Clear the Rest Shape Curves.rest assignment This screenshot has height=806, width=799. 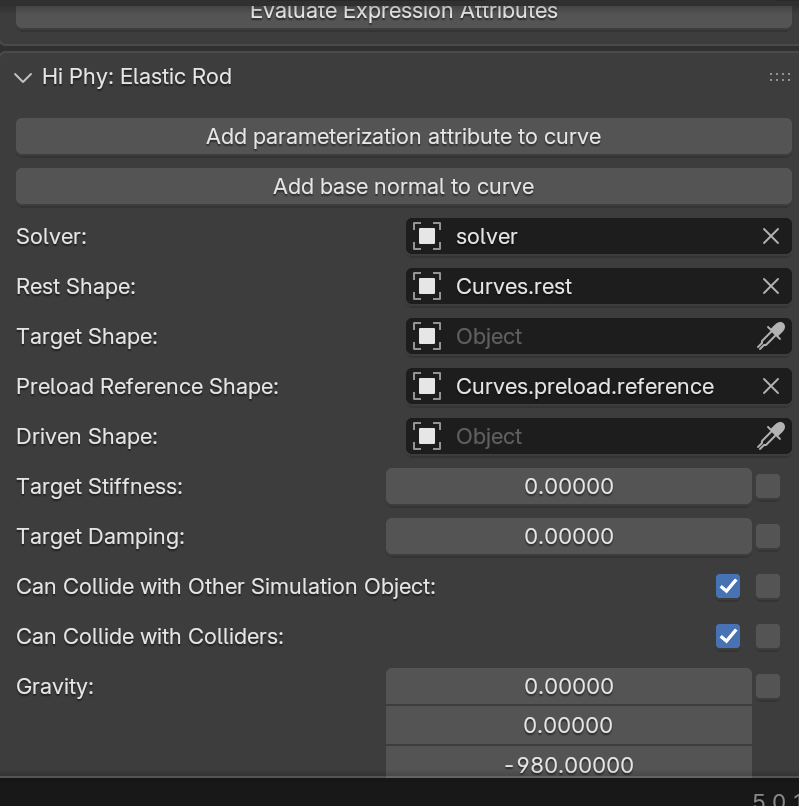tap(770, 286)
